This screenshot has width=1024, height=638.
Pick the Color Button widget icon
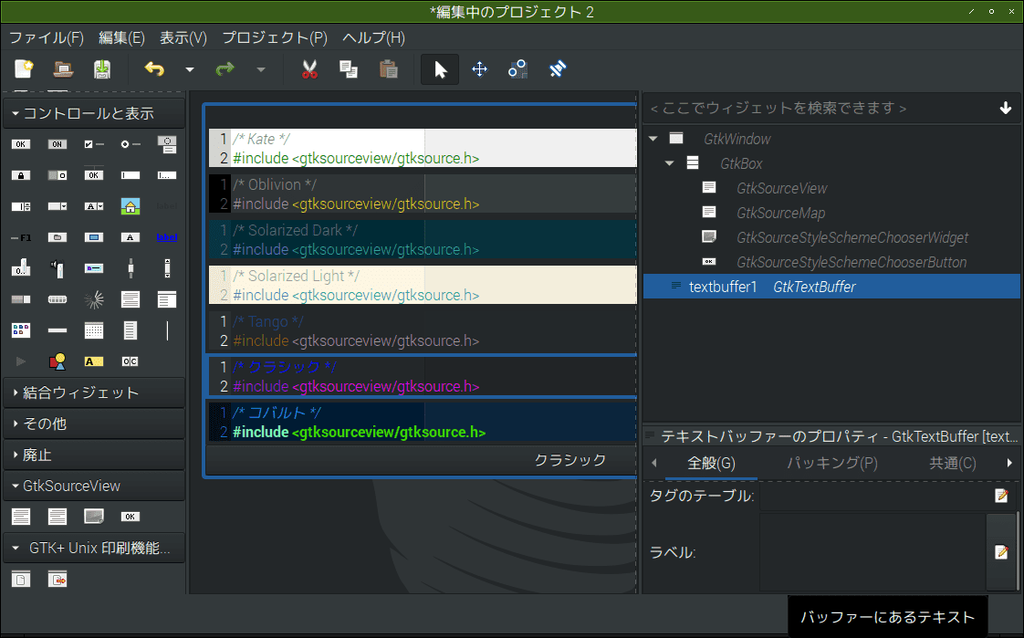tap(94, 237)
